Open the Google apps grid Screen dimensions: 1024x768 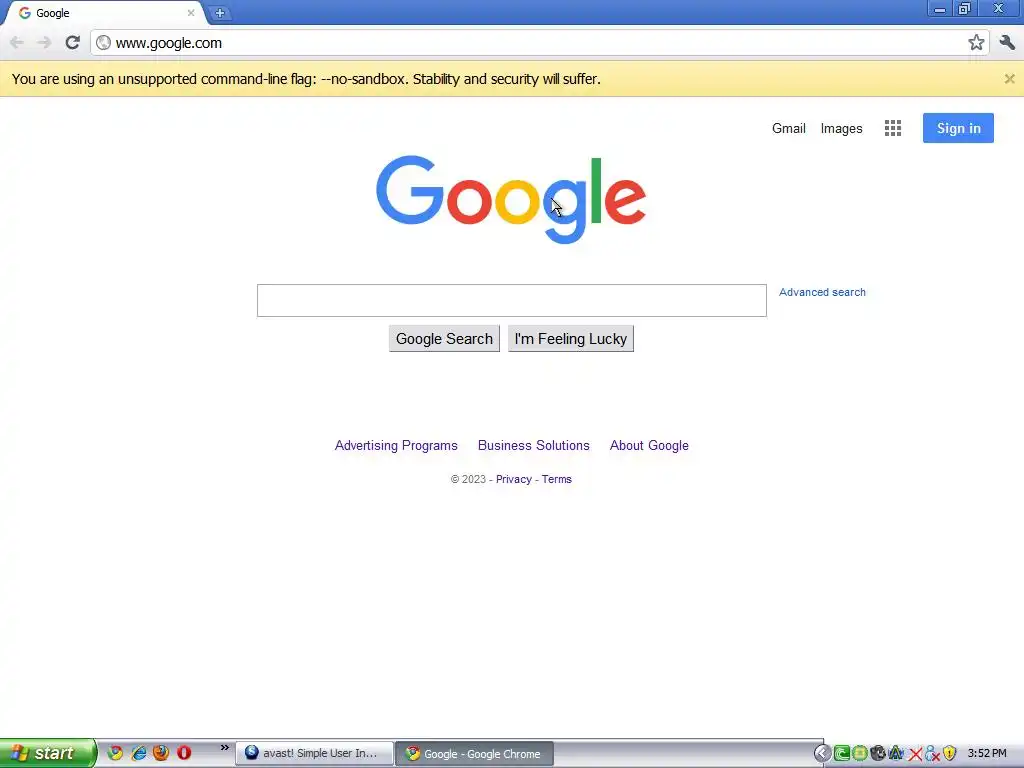(893, 128)
